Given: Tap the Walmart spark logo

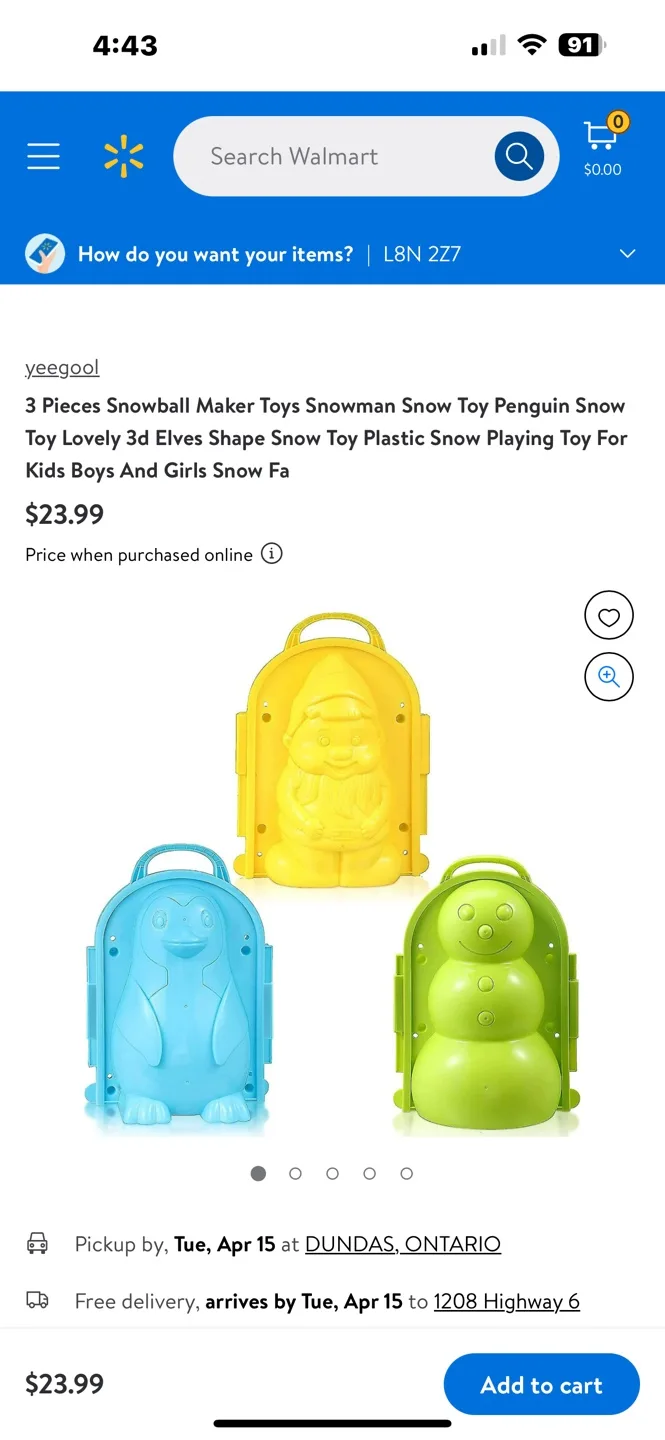Looking at the screenshot, I should 124,157.
